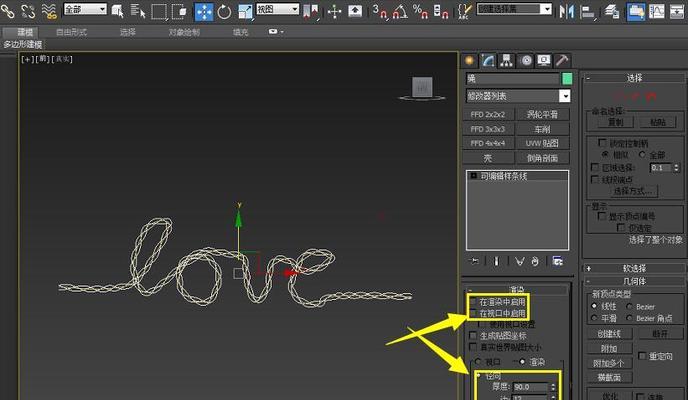Apply the FFD 2x2x2 modifier button
Screen dimensions: 688x400
(x=488, y=114)
